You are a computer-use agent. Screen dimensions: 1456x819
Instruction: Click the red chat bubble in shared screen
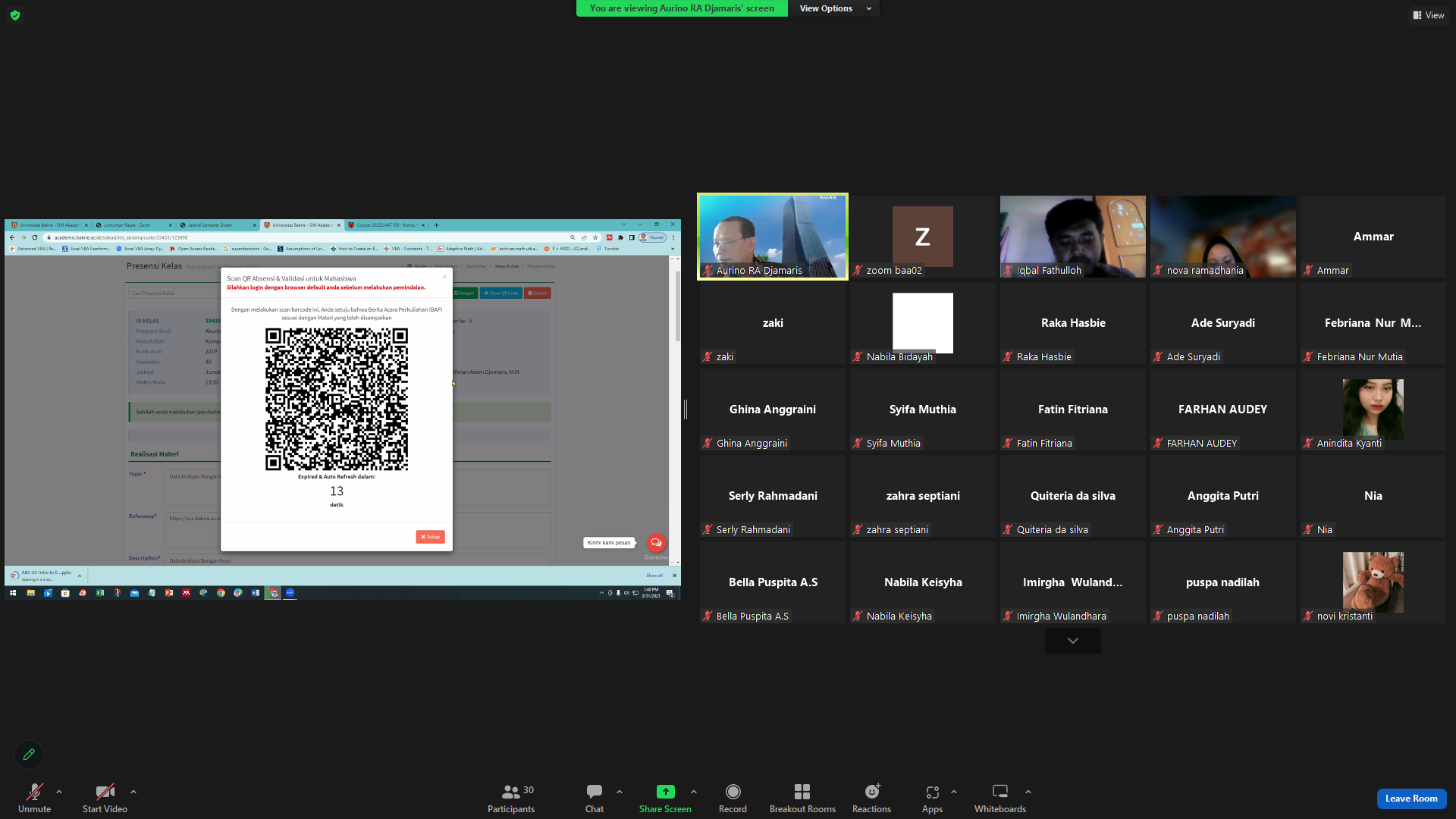pos(656,543)
